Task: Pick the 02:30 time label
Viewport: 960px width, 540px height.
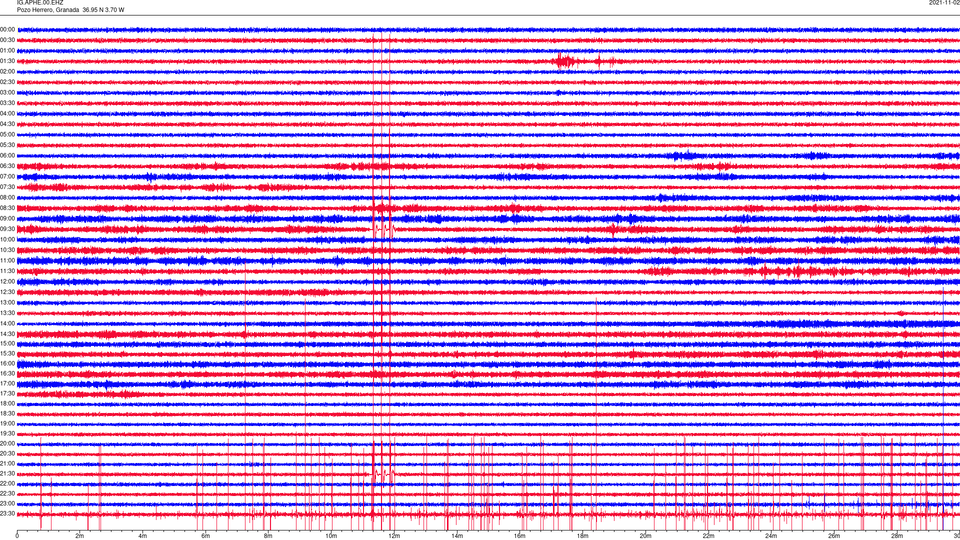Action: point(8,82)
